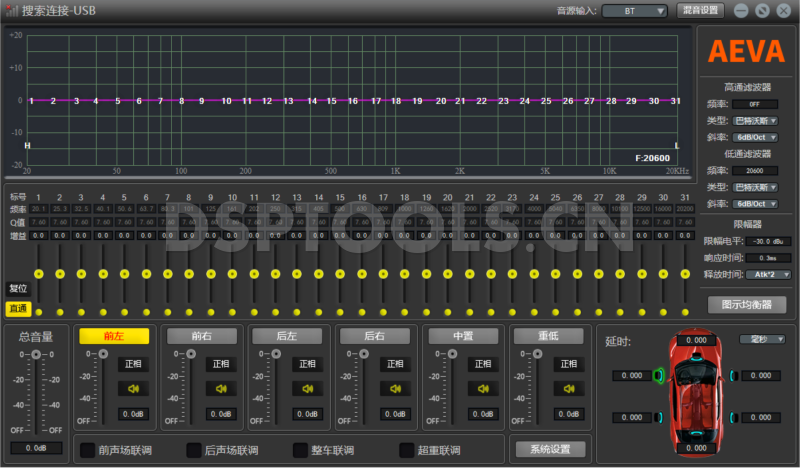Expand the high-pass filter 斜率 6dB/Oct dropdown
Viewport: 800px width, 468px height.
tap(755, 137)
